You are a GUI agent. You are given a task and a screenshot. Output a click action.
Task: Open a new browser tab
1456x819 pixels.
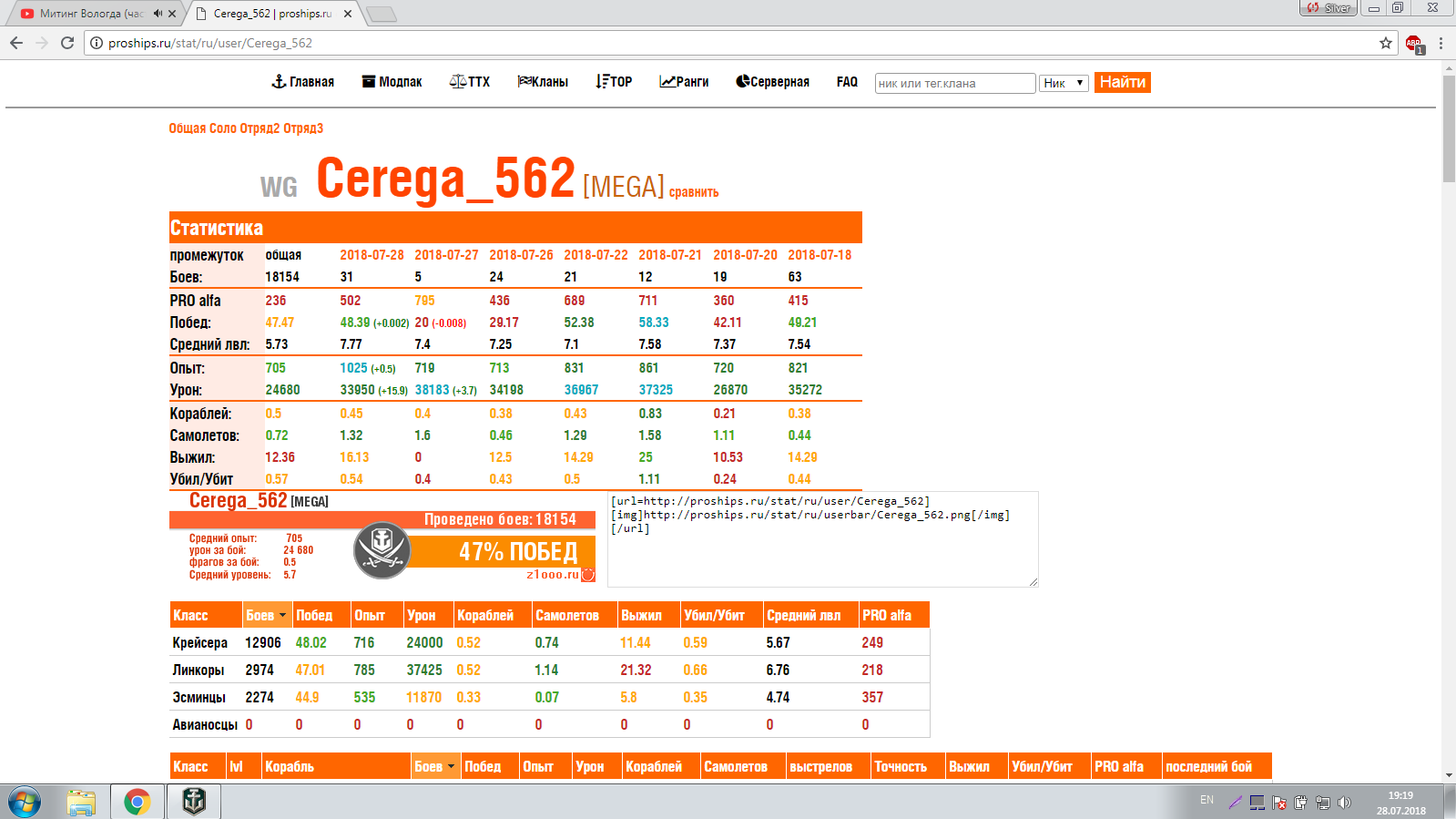(381, 14)
